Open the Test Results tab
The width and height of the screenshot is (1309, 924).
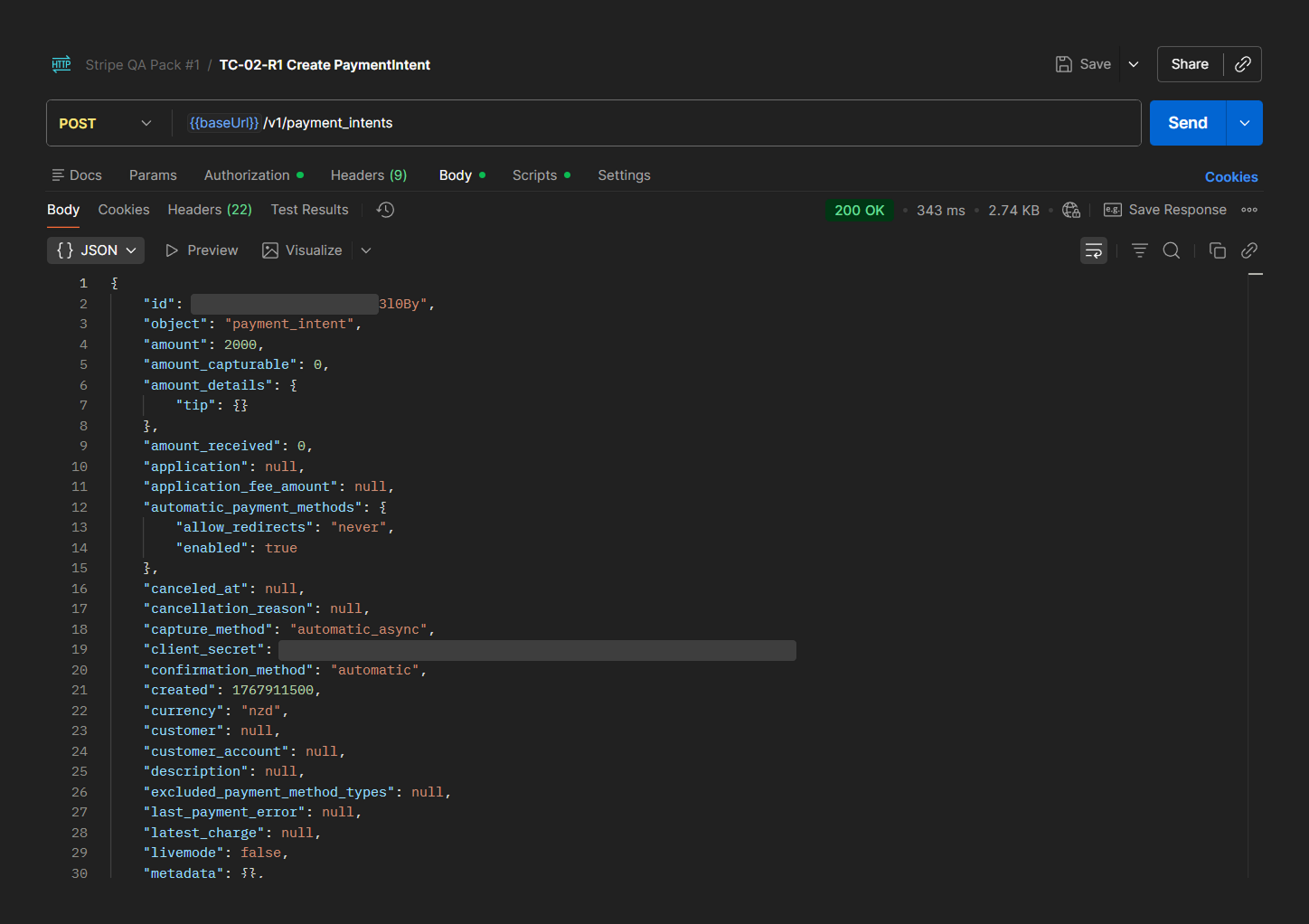coord(309,210)
